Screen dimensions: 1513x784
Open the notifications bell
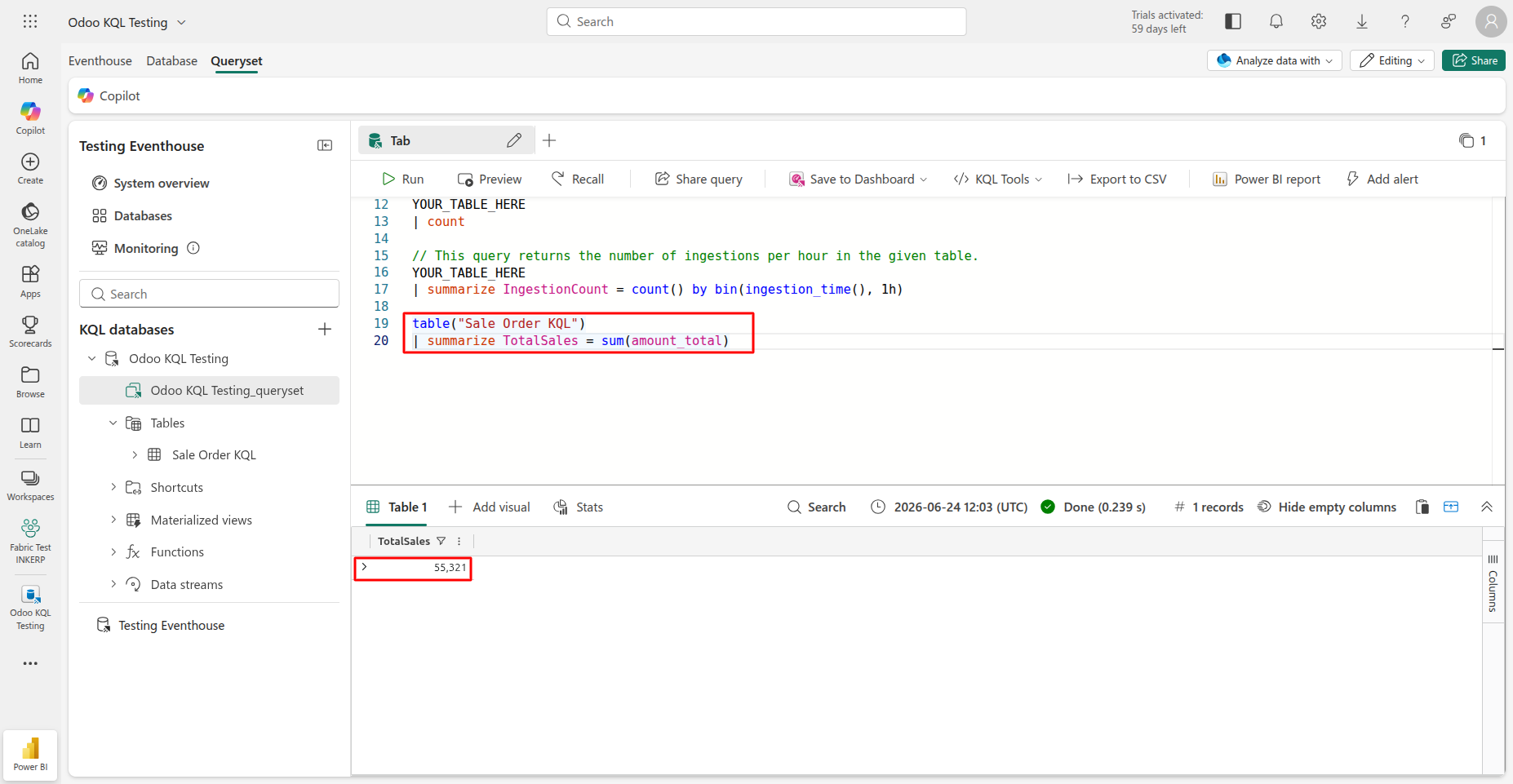tap(1276, 22)
